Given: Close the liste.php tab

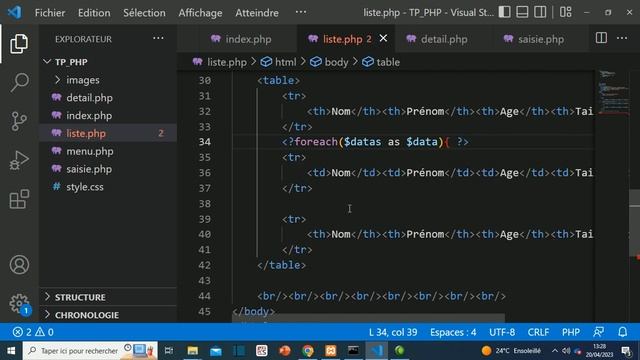Looking at the screenshot, I should [383, 38].
